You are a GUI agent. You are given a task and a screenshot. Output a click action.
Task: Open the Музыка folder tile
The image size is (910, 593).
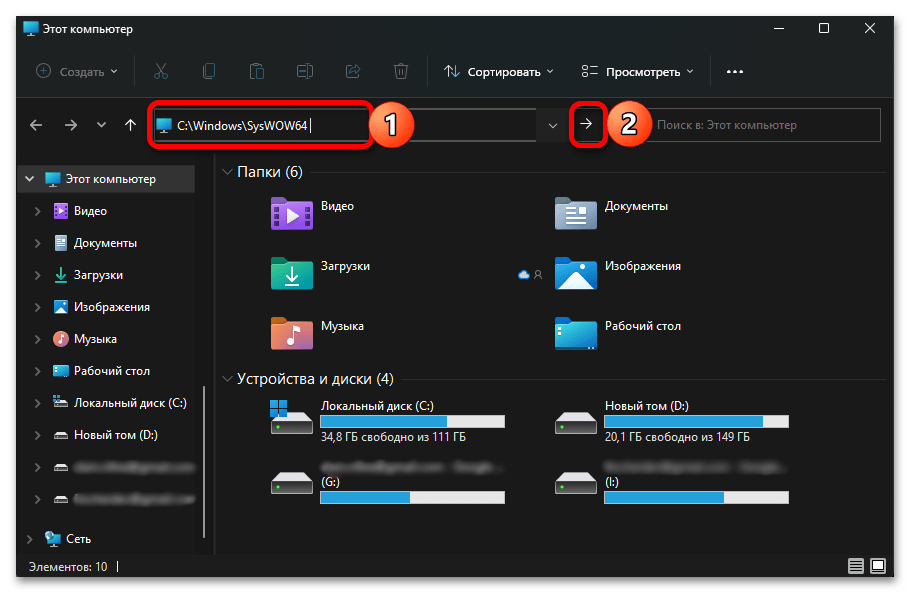(x=317, y=333)
